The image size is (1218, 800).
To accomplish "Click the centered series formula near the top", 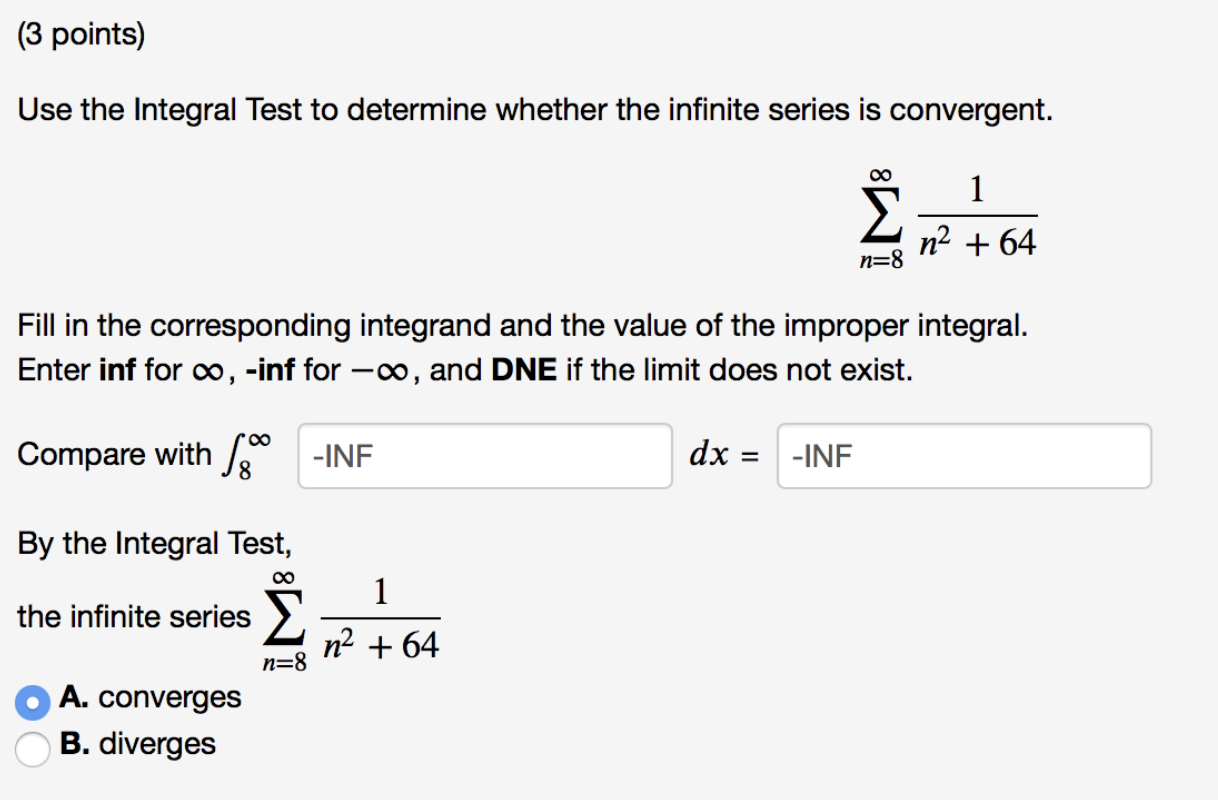I will [x=948, y=218].
